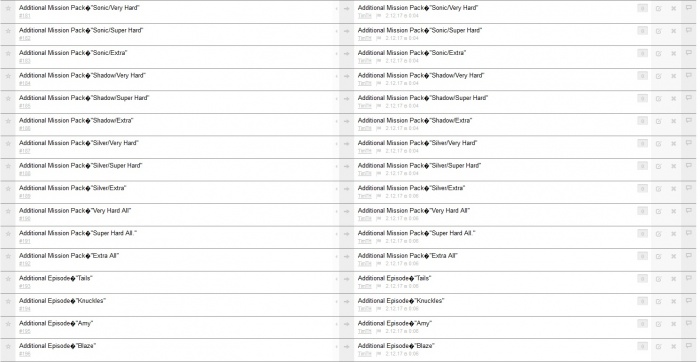This screenshot has height=362, width=700.
Task: Star the "Sonic/Very Hard" mission pack row
Action: point(8,8)
